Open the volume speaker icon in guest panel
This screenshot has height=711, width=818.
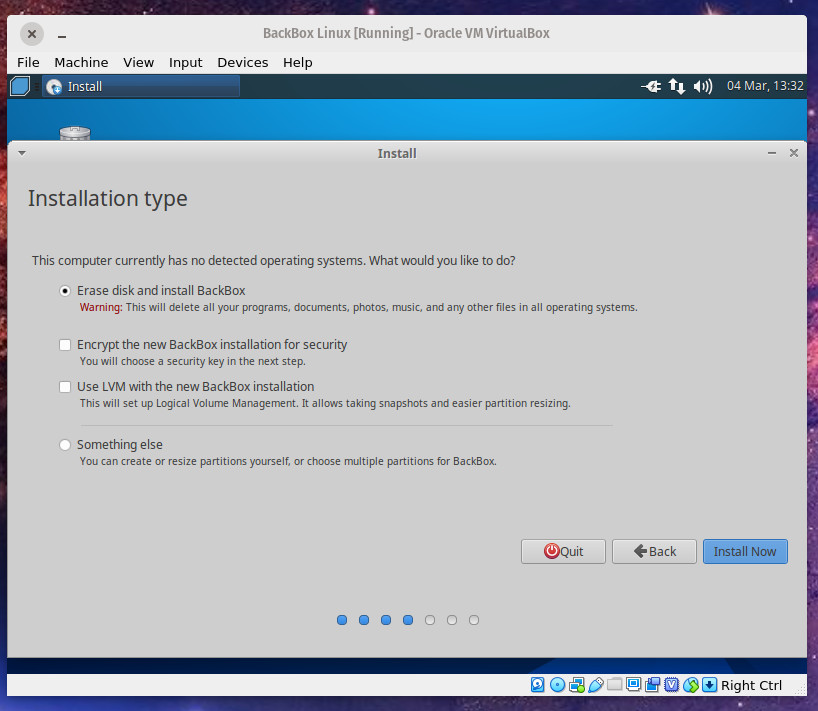(703, 87)
